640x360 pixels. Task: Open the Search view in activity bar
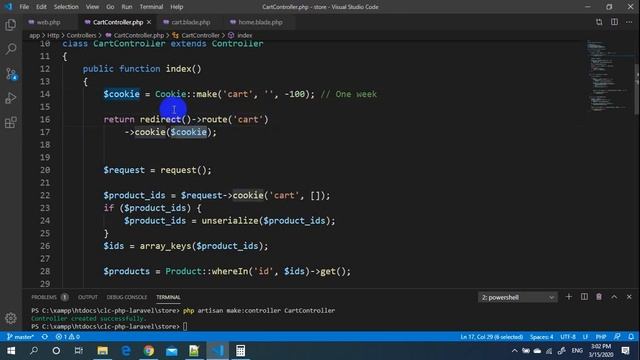pos(11,49)
